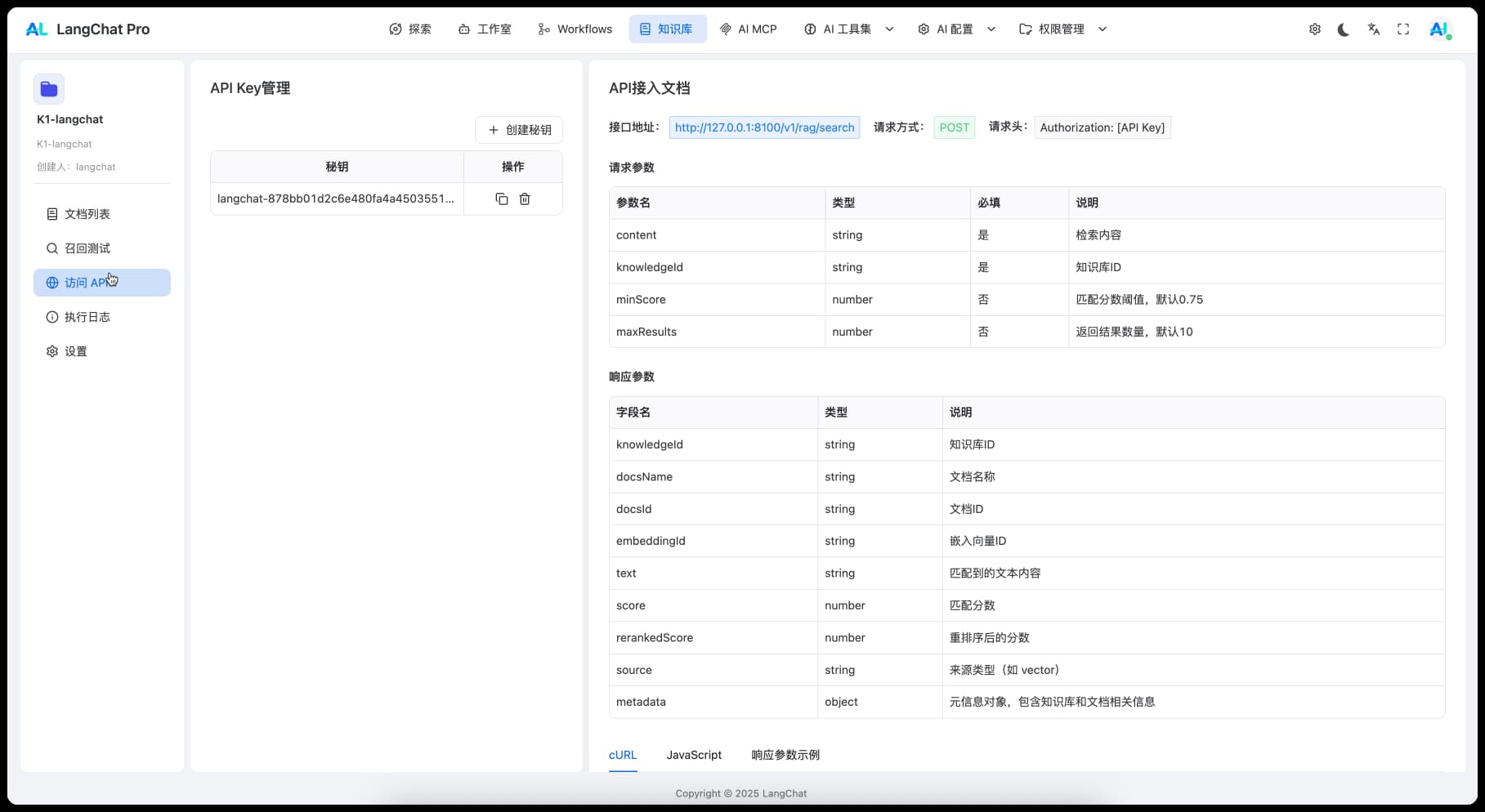1485x812 pixels.
Task: Click the 创建秘钥 button
Action: tap(519, 130)
